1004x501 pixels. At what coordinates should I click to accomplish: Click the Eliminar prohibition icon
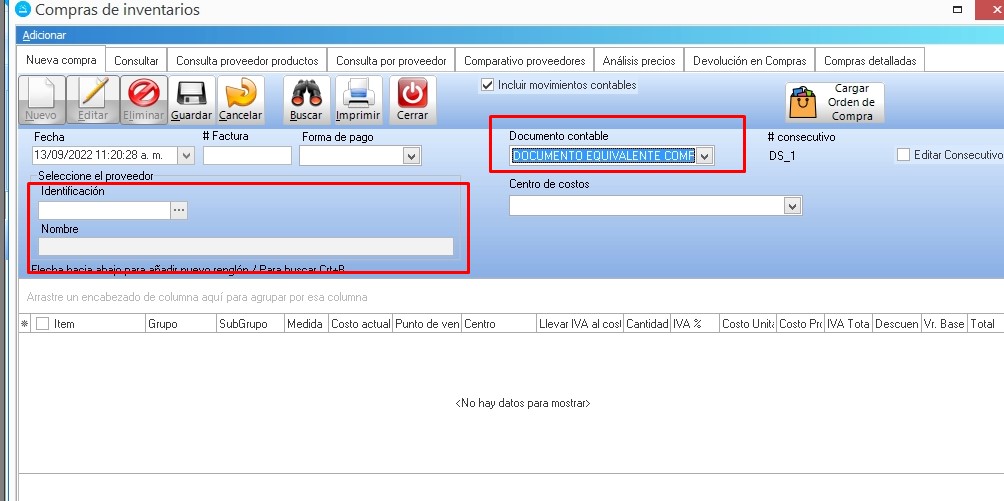point(144,95)
